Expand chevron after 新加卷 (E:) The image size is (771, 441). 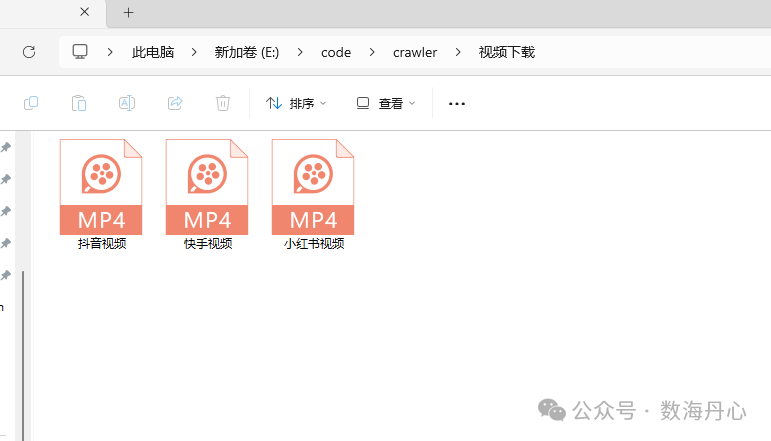[300, 52]
